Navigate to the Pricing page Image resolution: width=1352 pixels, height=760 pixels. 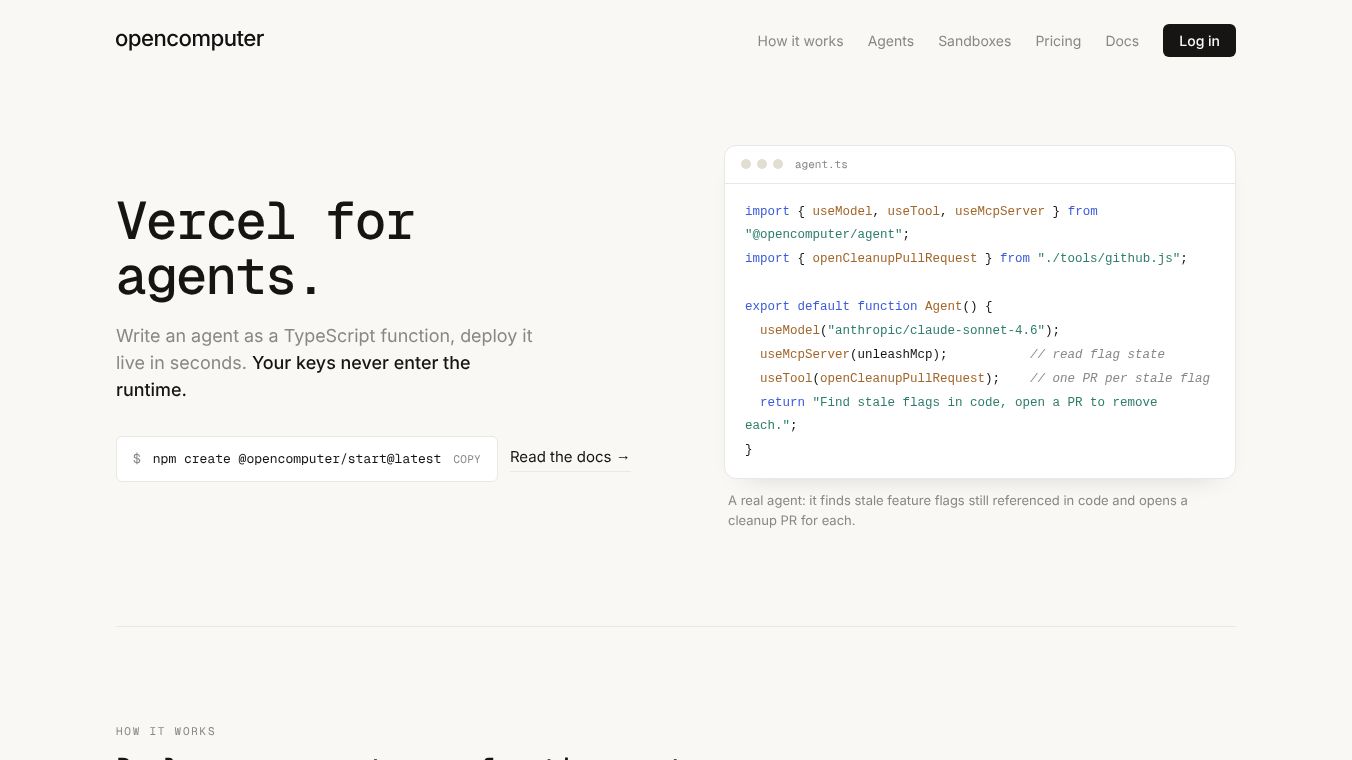[x=1058, y=41]
